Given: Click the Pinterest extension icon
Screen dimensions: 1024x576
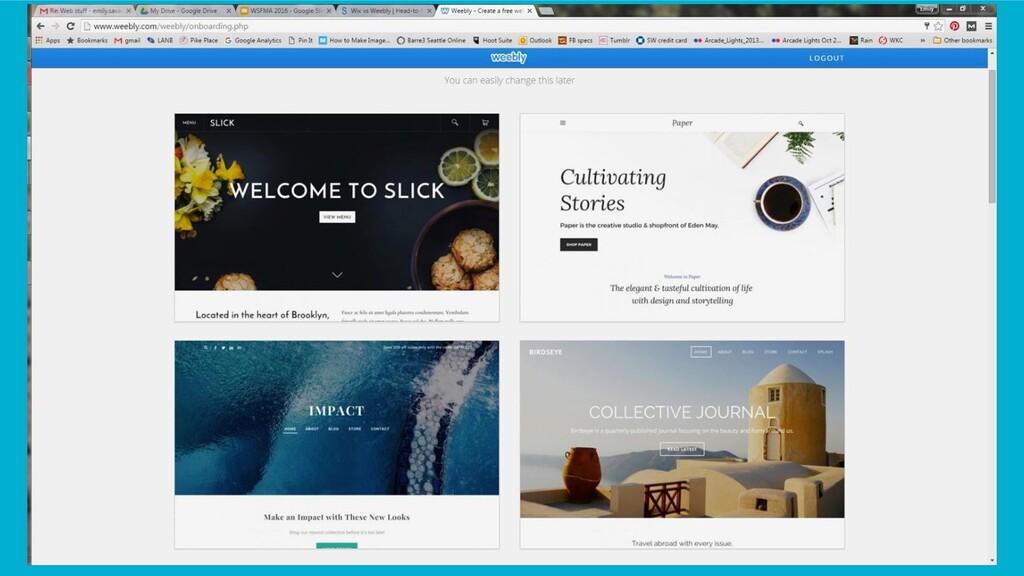Looking at the screenshot, I should (955, 26).
